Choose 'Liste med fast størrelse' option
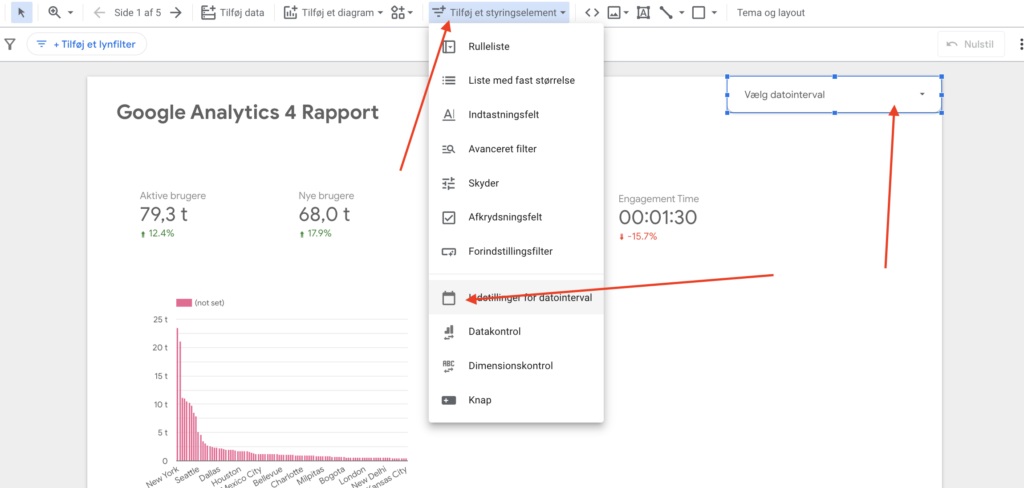The width and height of the screenshot is (1024, 488). (516, 80)
